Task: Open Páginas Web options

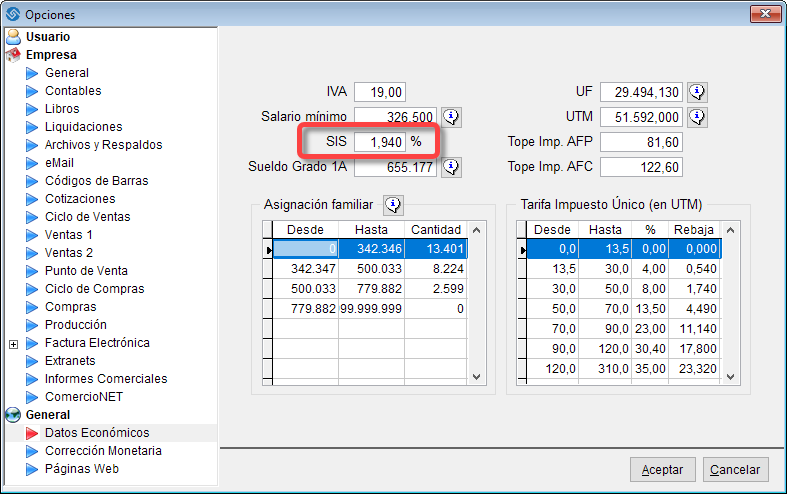Action: [82, 469]
